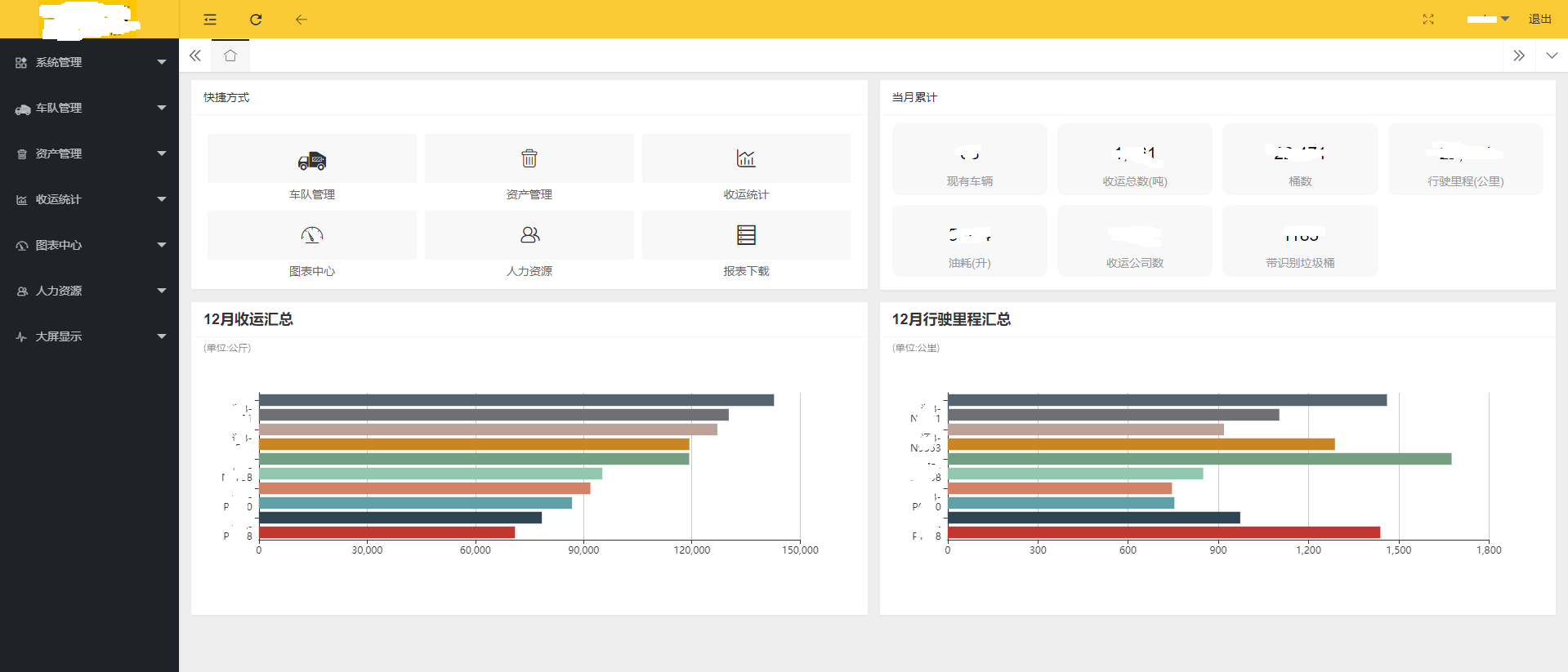Click the top-left company logo
Image resolution: width=1568 pixels, height=672 pixels.
[x=88, y=20]
